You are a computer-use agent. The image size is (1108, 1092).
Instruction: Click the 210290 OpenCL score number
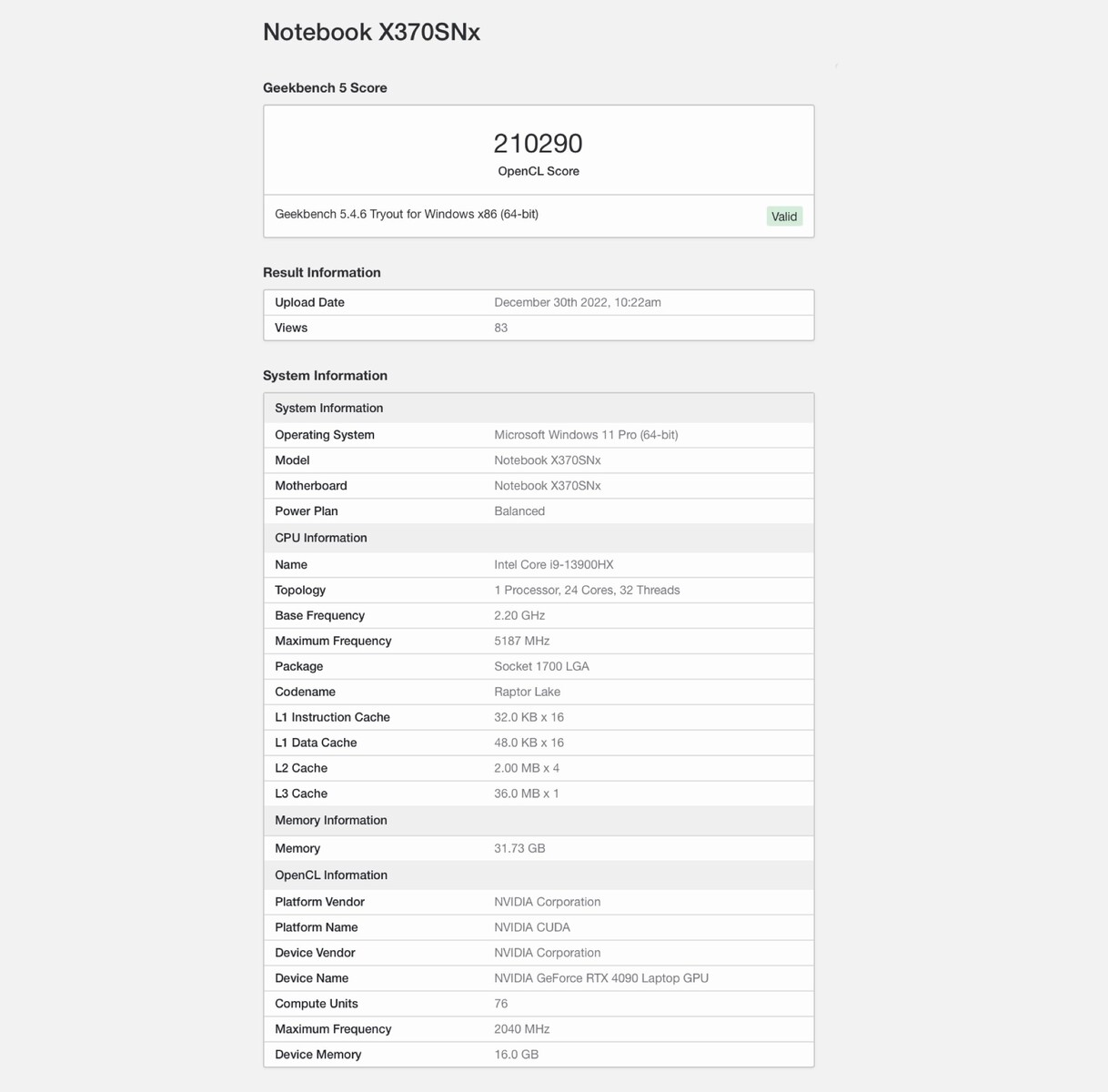coord(538,144)
